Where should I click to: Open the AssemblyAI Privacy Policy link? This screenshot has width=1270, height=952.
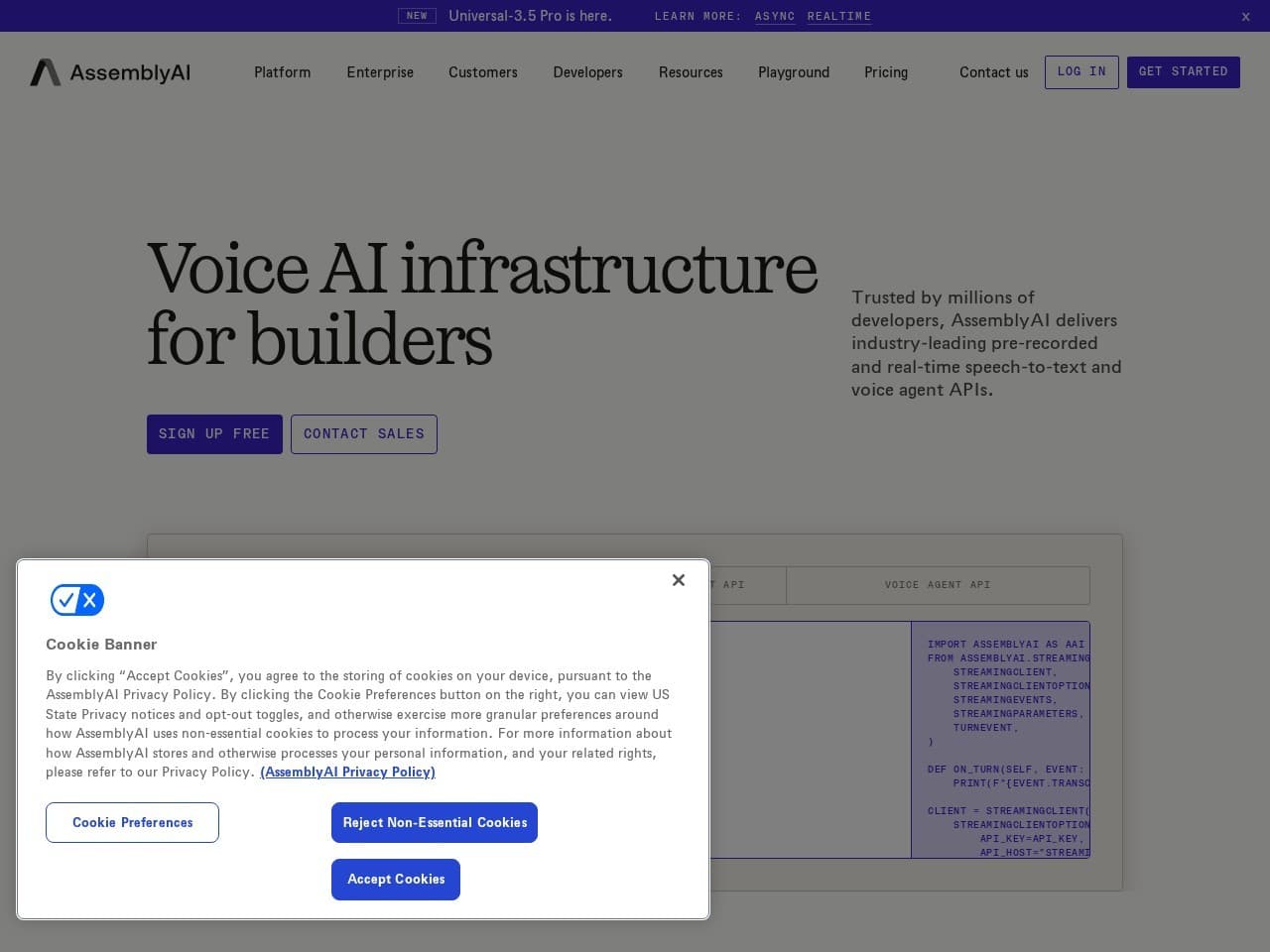348,773
